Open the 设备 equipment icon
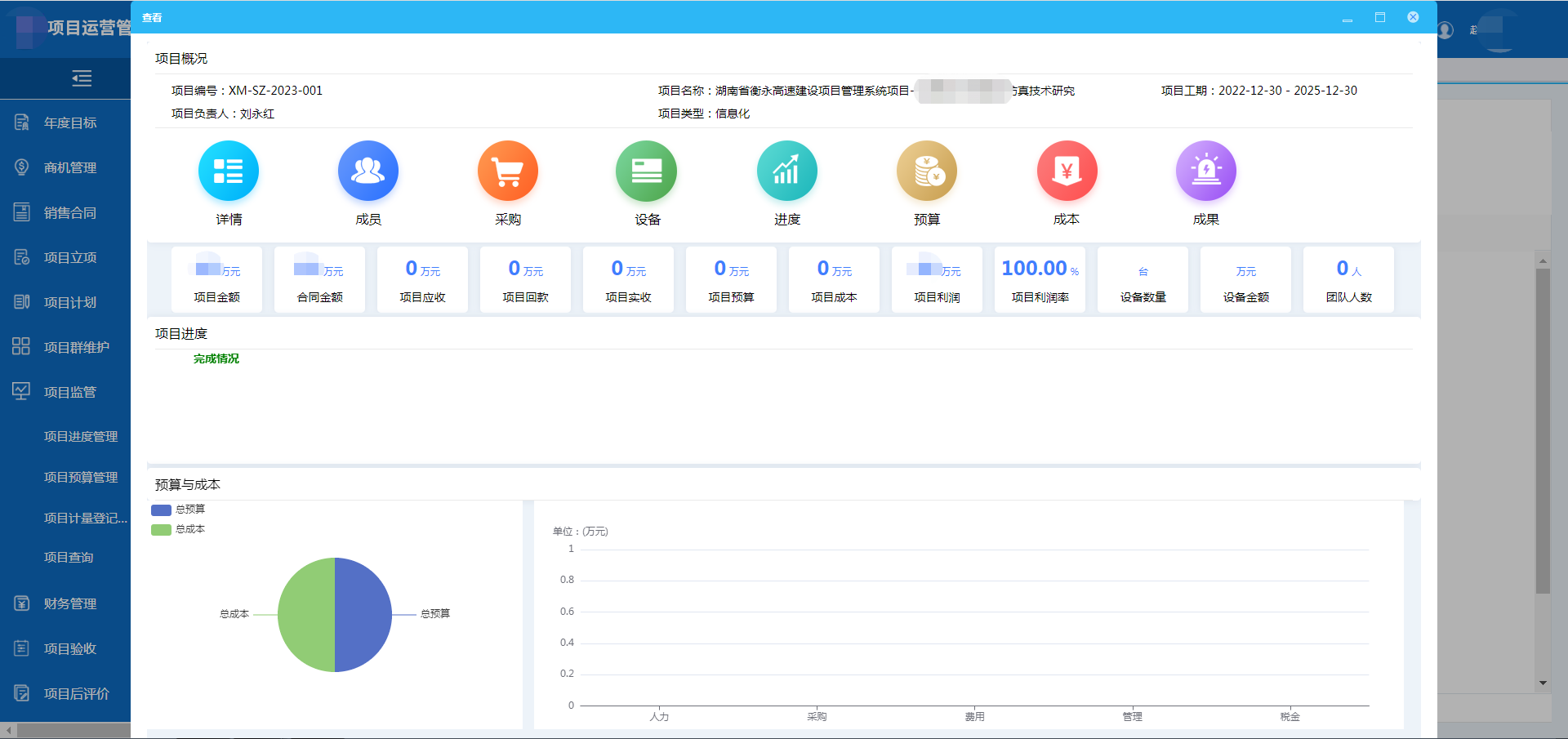Image resolution: width=1568 pixels, height=739 pixels. pyautogui.click(x=647, y=171)
